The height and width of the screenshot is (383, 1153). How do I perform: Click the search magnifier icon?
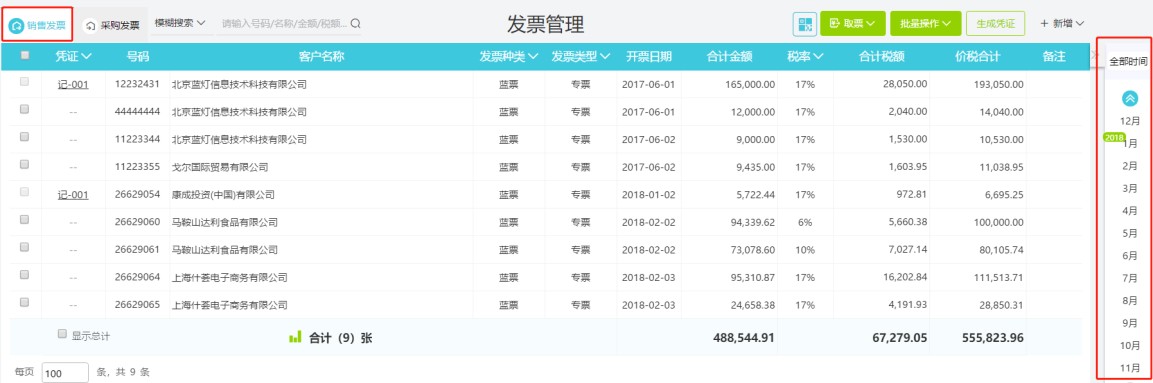pyautogui.click(x=355, y=24)
